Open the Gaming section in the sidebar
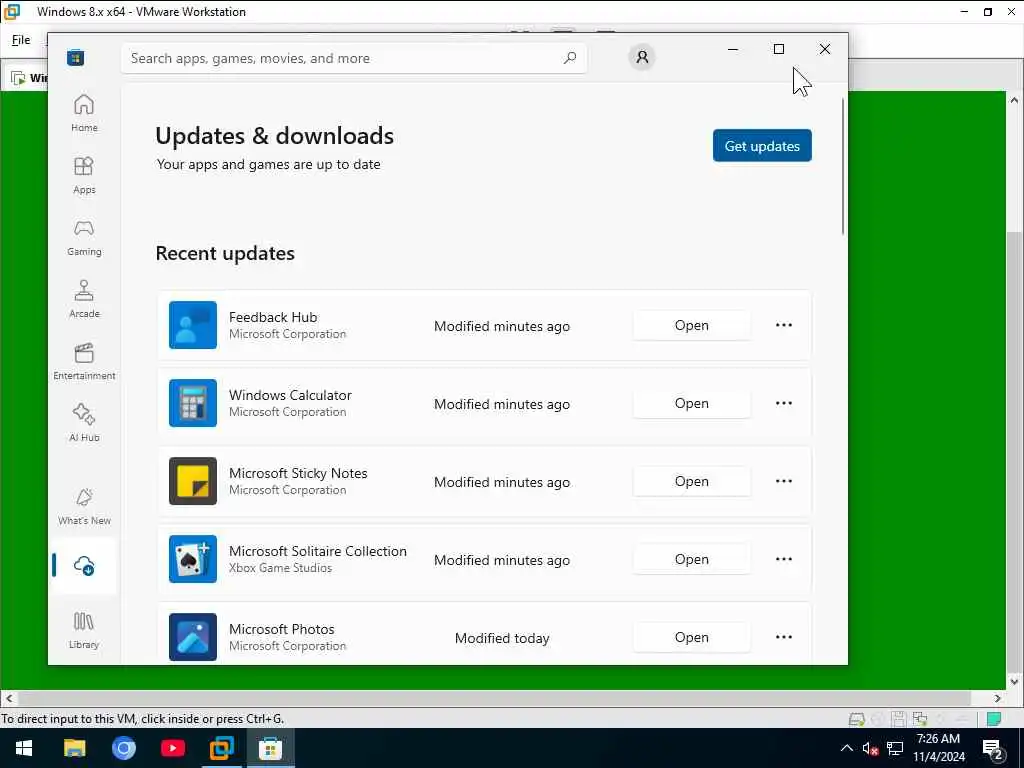 tap(84, 238)
